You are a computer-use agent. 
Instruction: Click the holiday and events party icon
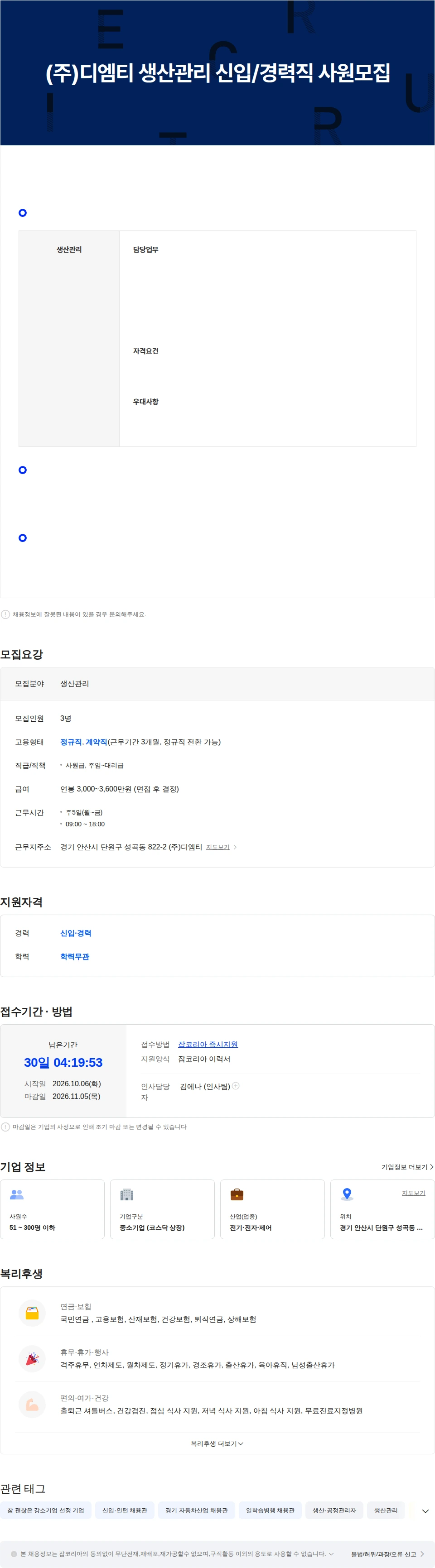pyautogui.click(x=32, y=1359)
